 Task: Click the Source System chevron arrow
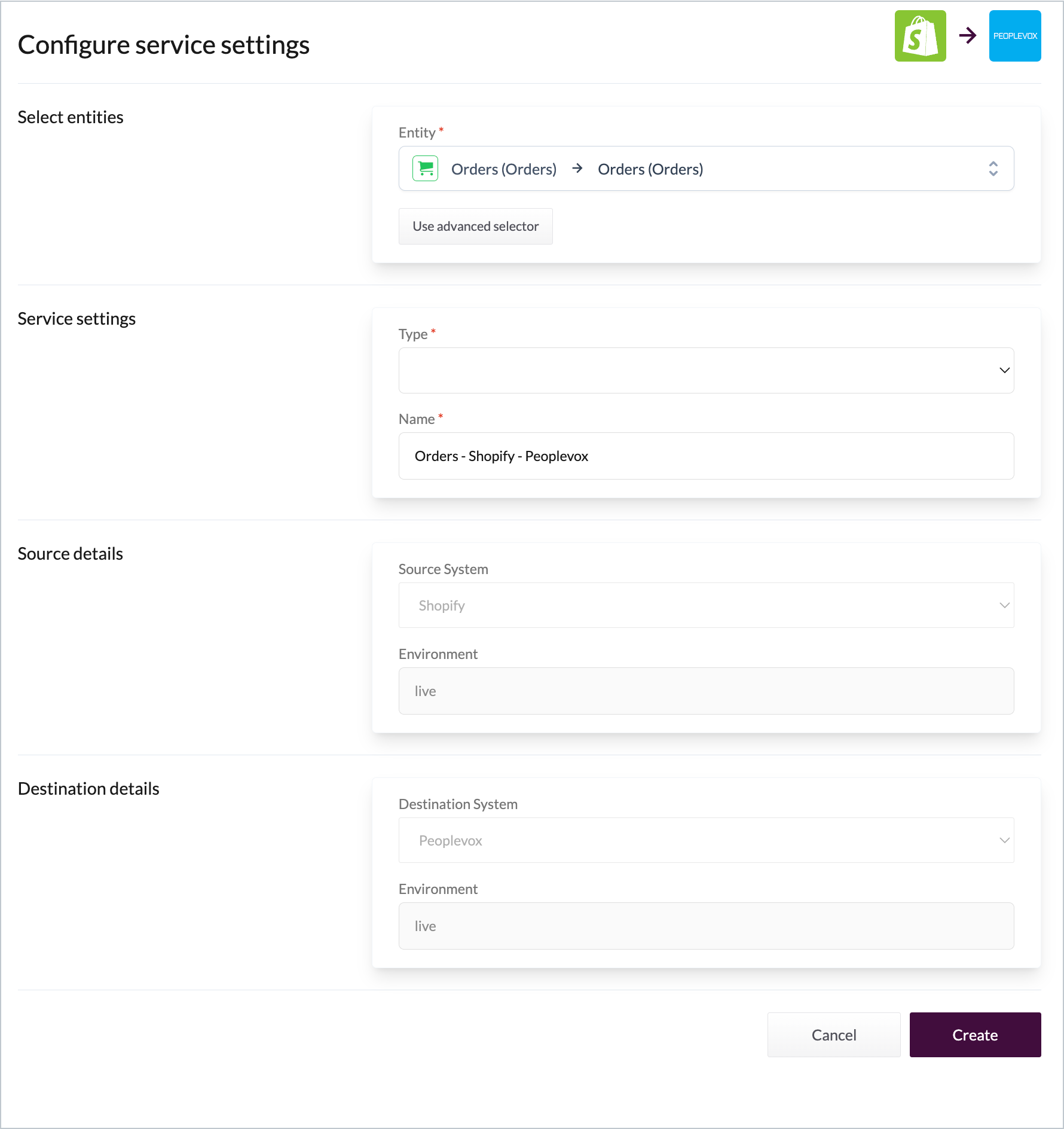tap(1004, 605)
